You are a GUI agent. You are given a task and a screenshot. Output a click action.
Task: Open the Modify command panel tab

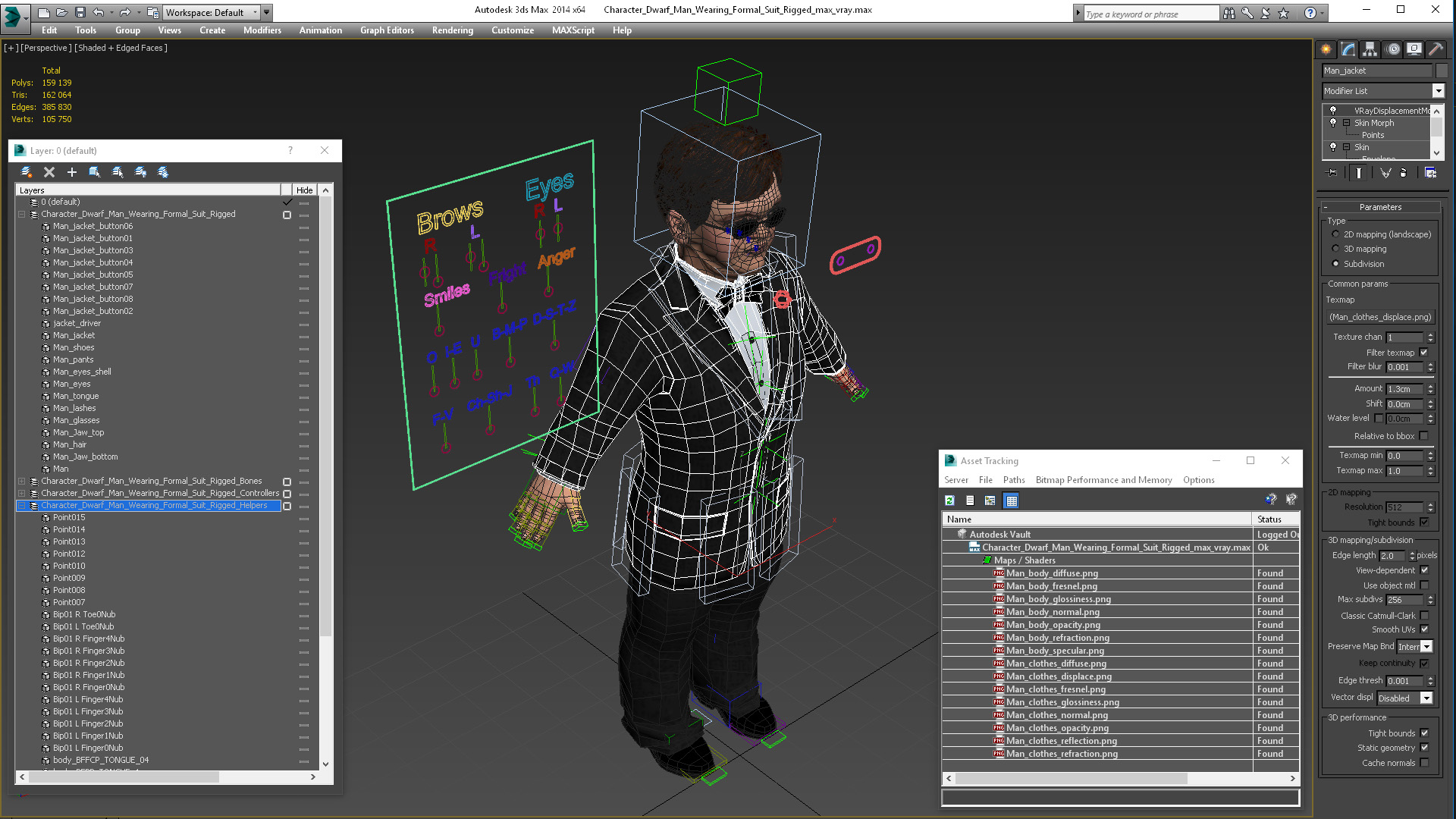(x=1348, y=49)
